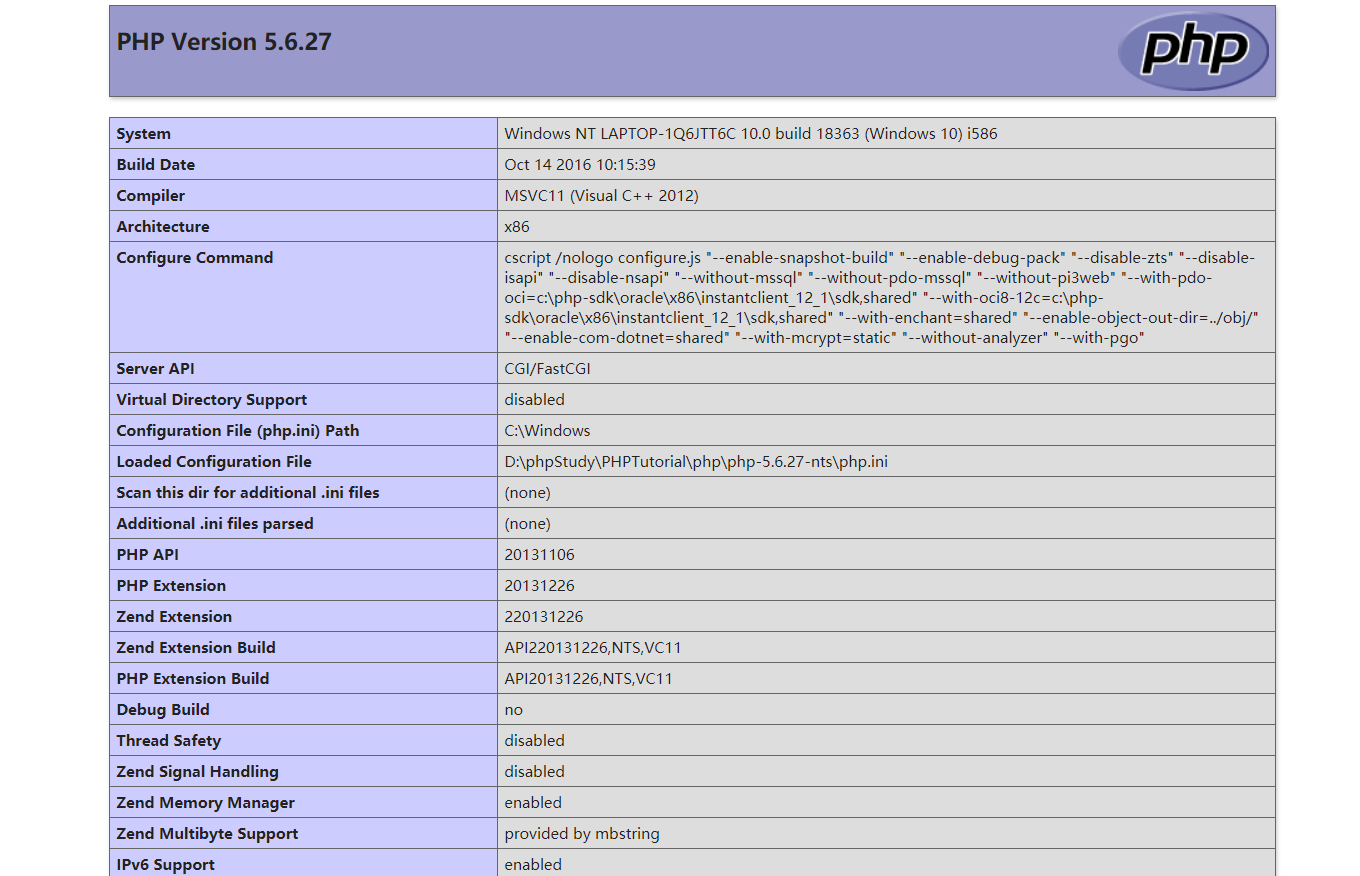Click the PHP logo in the header
Screen dimensions: 1360x876
[x=1193, y=51]
